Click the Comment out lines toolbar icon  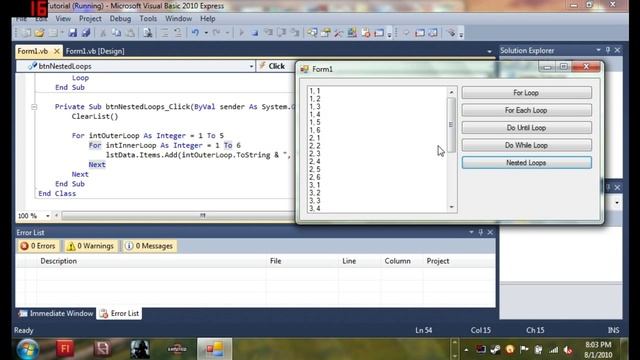[164, 33]
